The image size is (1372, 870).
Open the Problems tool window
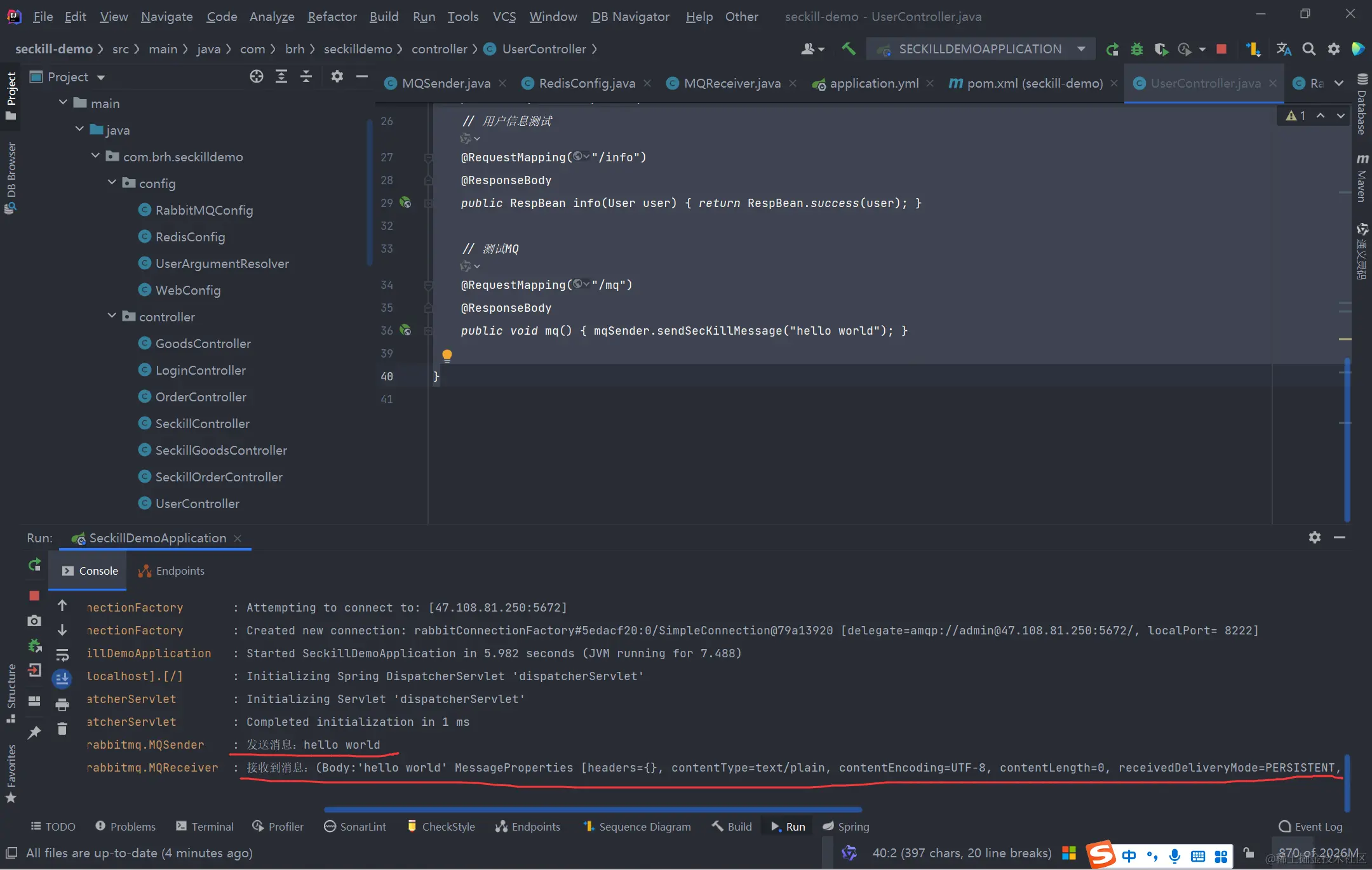125,826
